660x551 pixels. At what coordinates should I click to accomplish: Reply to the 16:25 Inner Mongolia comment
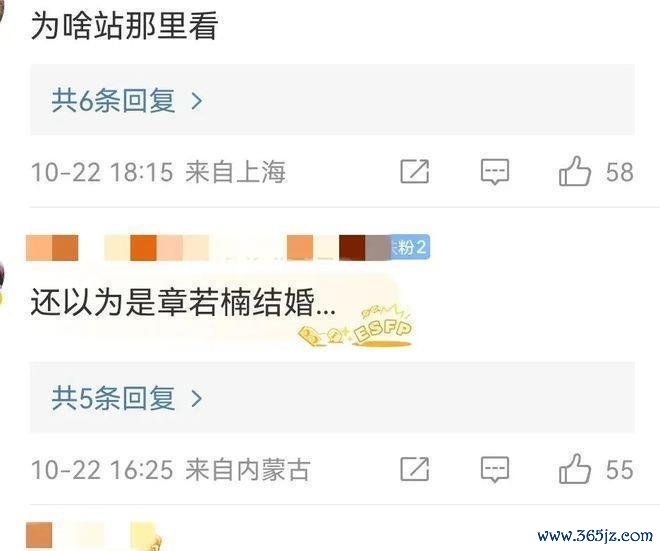tap(495, 468)
